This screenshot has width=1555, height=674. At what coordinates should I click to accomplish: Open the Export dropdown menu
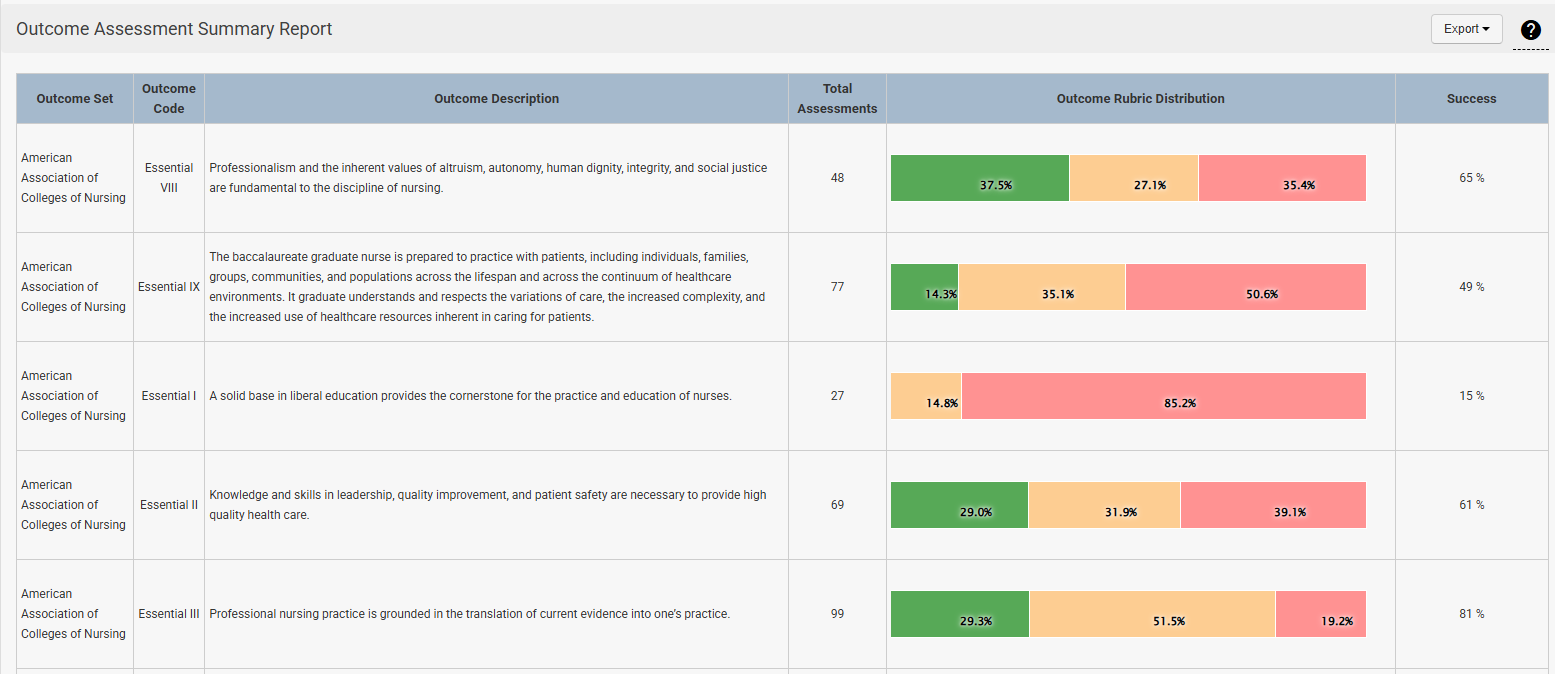coord(1466,29)
